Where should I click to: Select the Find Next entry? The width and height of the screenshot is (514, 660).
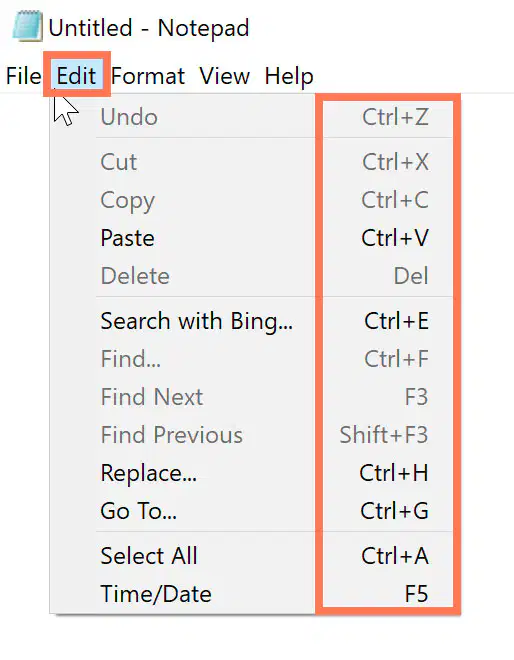point(255,397)
